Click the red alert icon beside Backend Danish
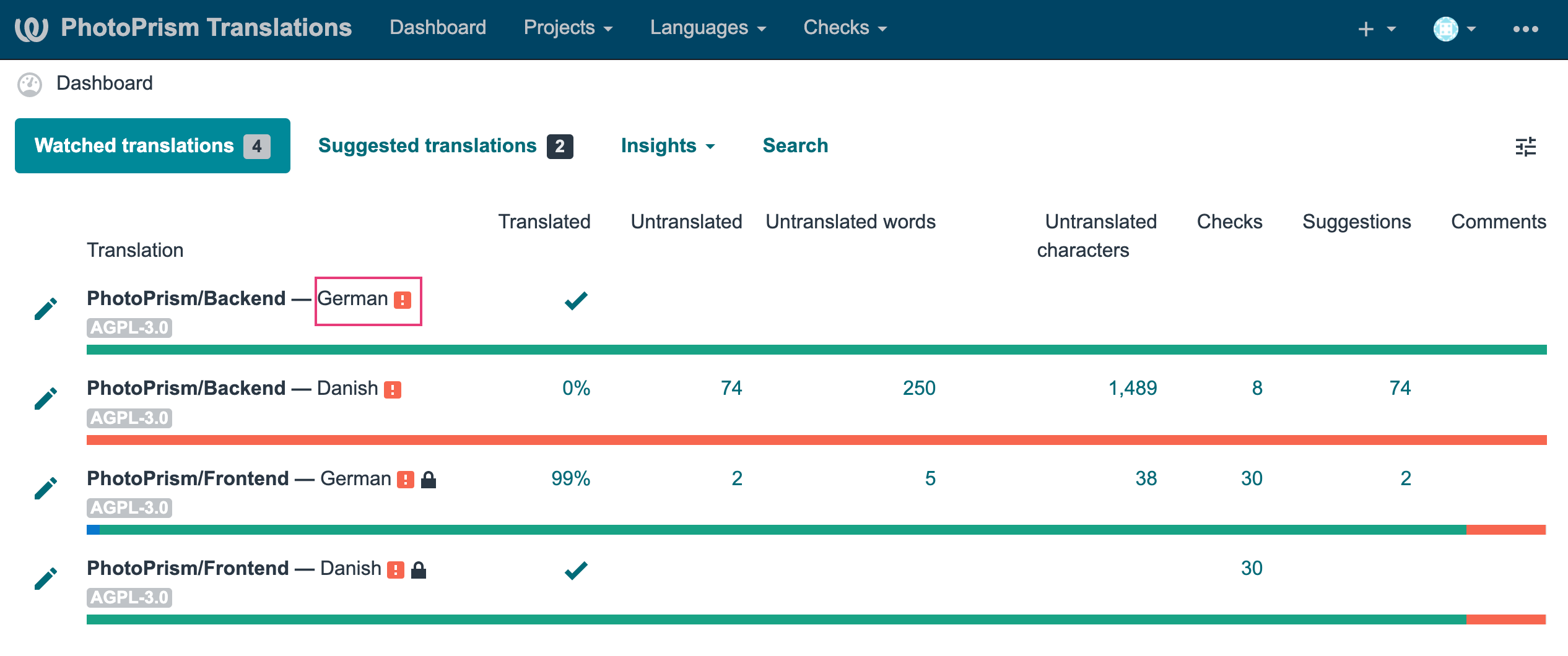 393,389
